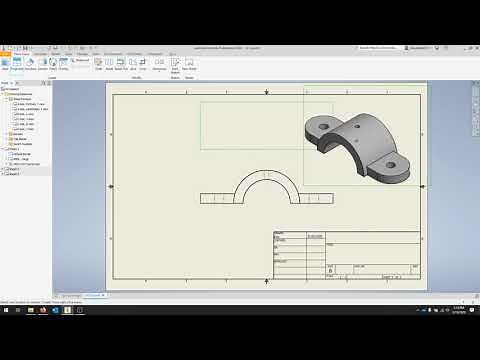Click the browser search icon
Image resolution: width=480 pixels, height=360 pixels.
click(43, 83)
